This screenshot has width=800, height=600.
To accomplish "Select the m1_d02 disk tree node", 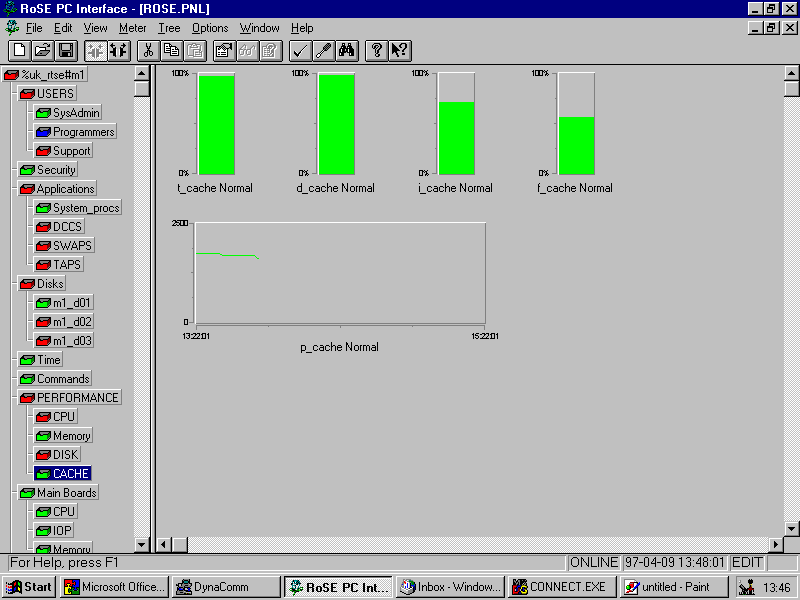I will pos(72,322).
